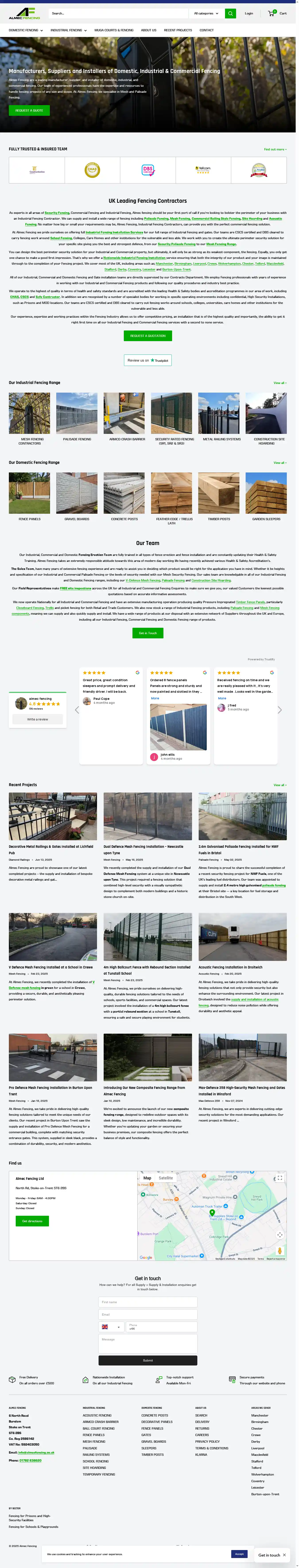The image size is (299, 1568).
Task: Go to the About Us page
Action: pyautogui.click(x=149, y=30)
